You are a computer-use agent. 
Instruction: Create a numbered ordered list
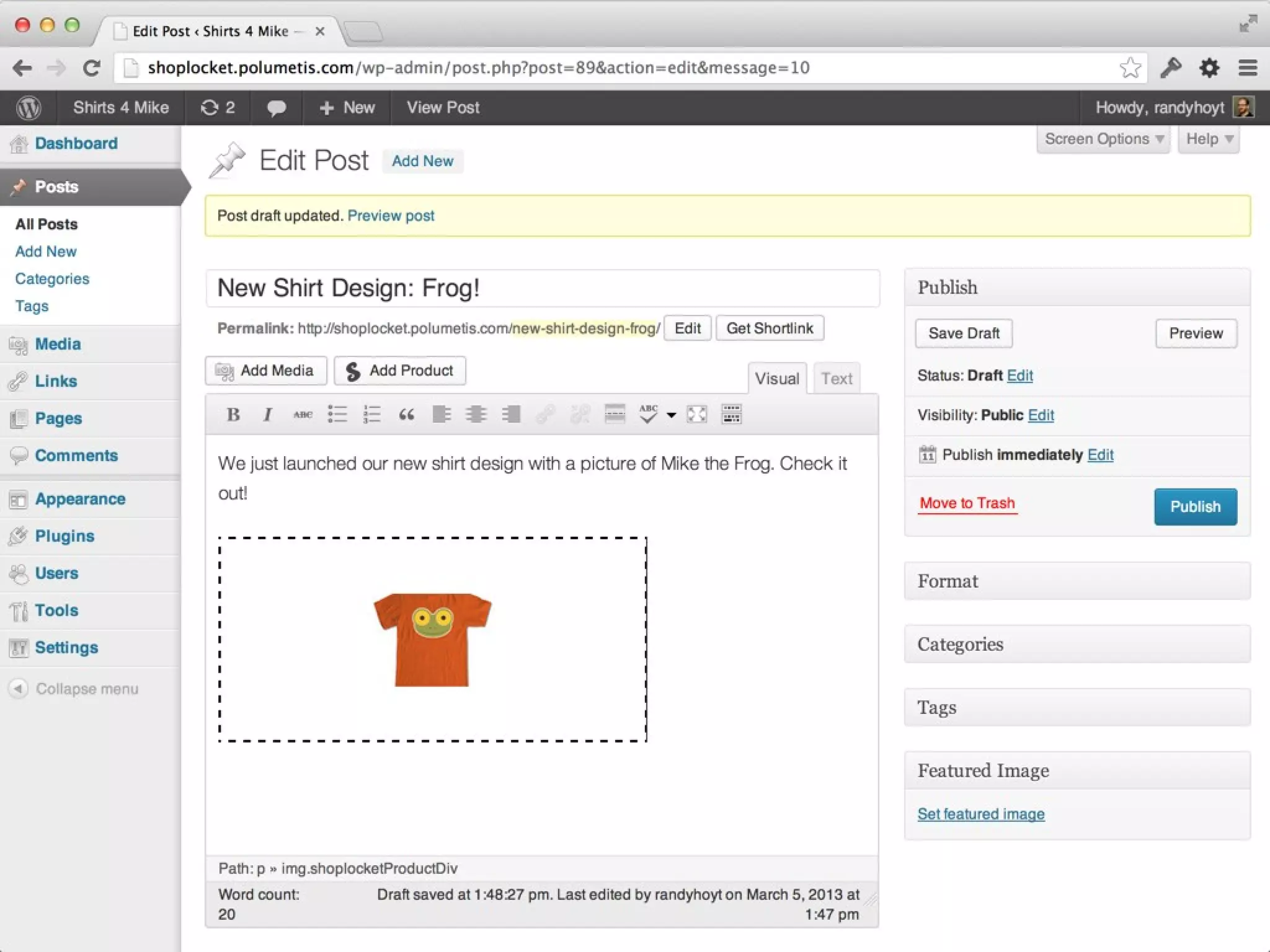coord(372,415)
